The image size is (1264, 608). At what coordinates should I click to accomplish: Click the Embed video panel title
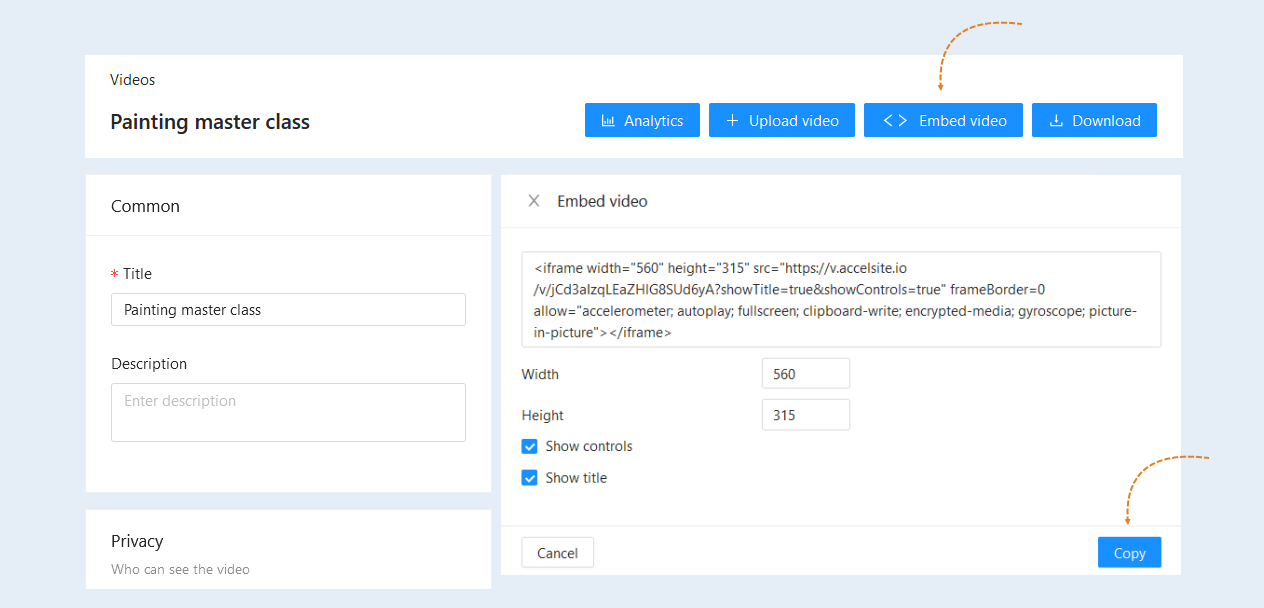pos(602,201)
